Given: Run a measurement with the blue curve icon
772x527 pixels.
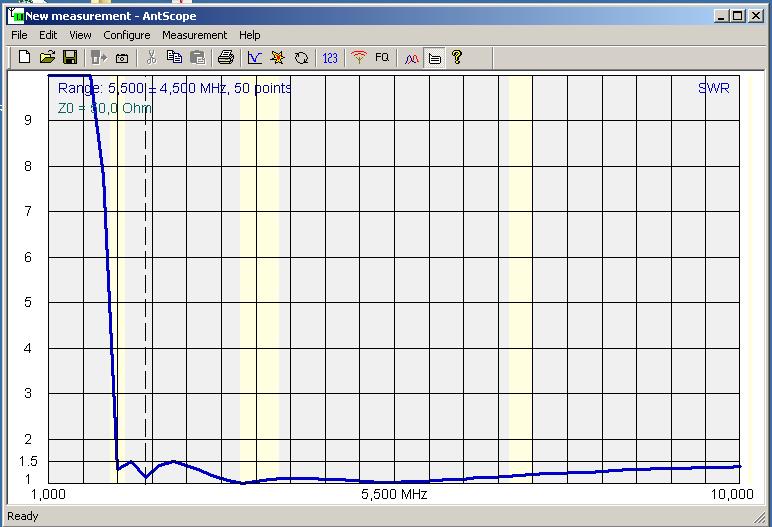Looking at the screenshot, I should click(x=255, y=58).
